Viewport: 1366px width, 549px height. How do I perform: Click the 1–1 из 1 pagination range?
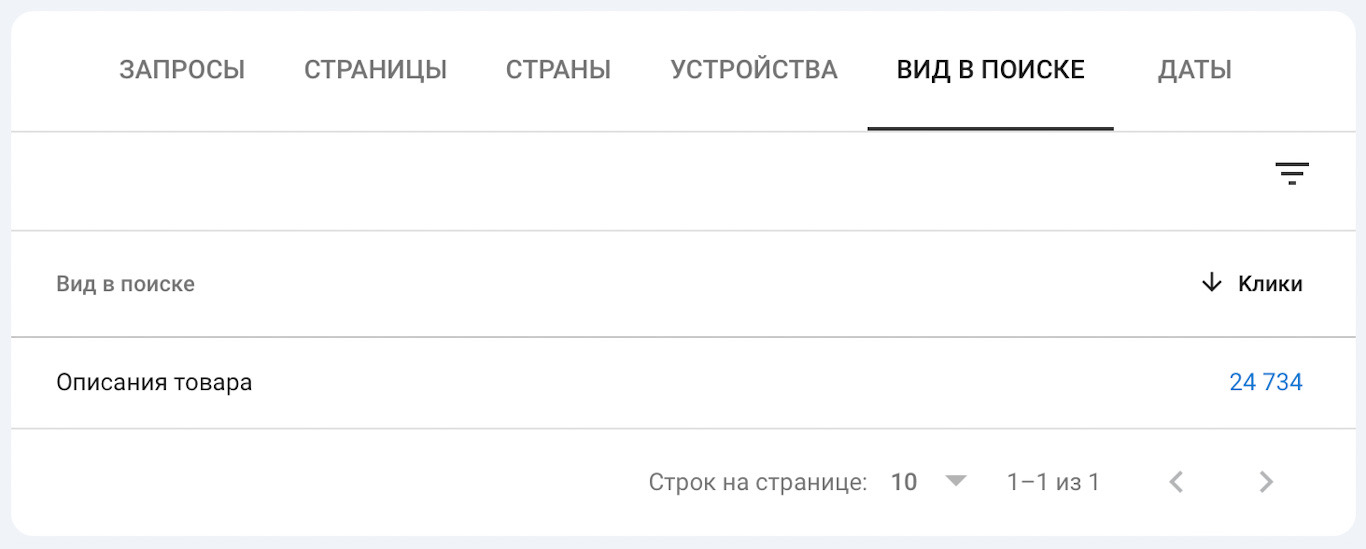pos(1053,482)
